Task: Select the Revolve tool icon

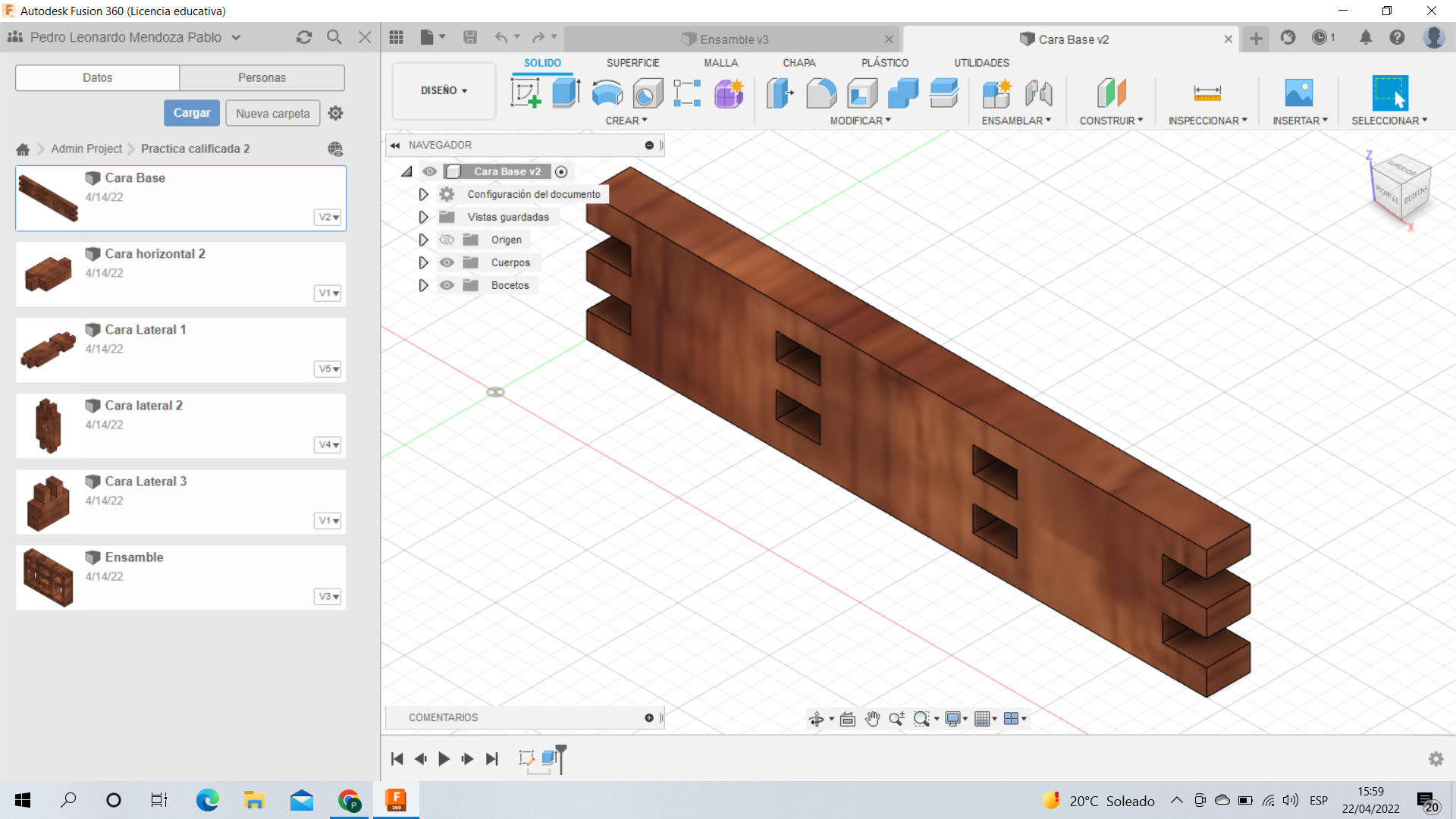Action: [x=607, y=93]
